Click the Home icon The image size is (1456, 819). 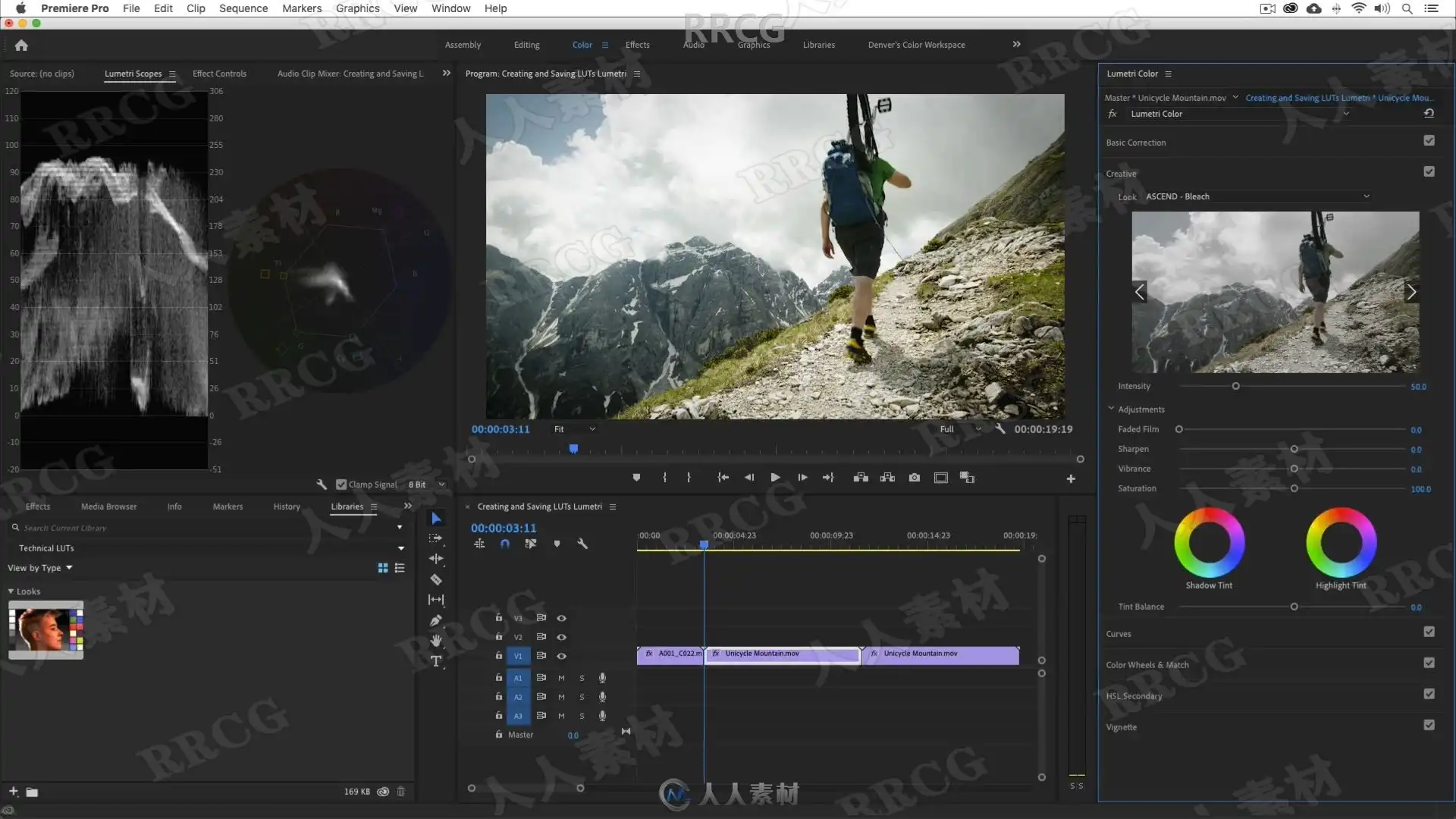[x=21, y=45]
